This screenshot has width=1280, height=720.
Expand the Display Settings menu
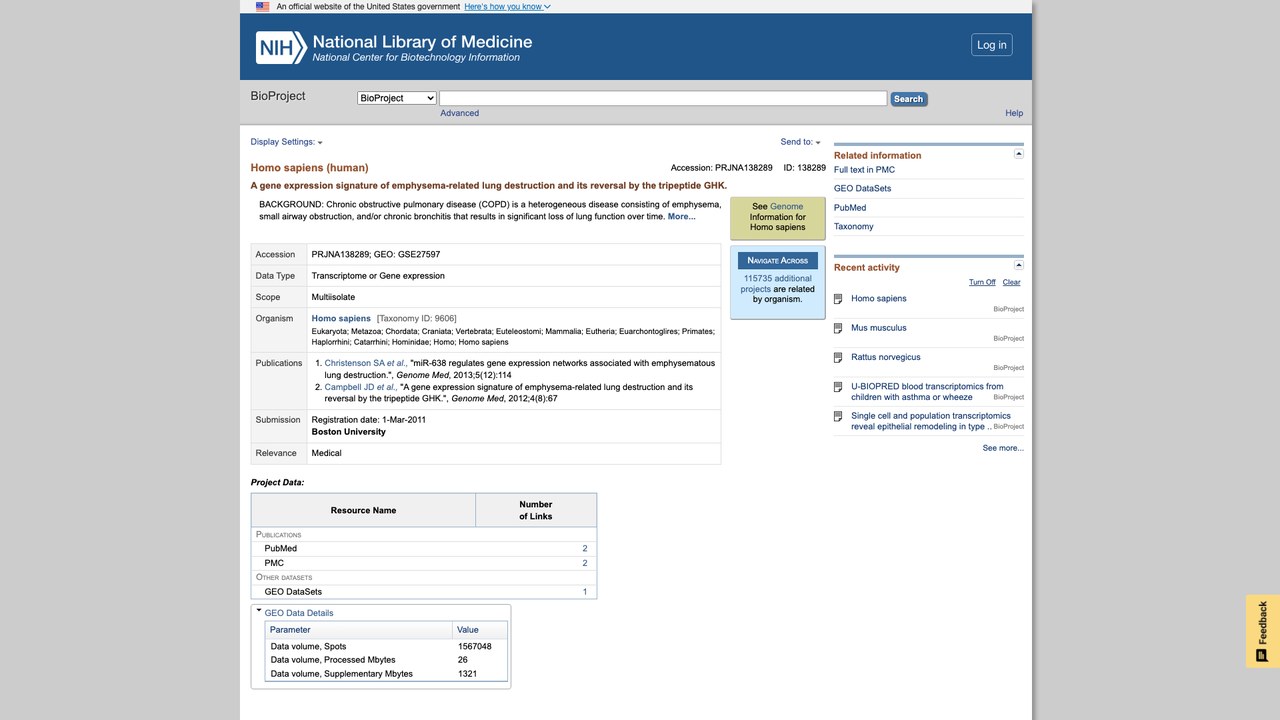[286, 142]
